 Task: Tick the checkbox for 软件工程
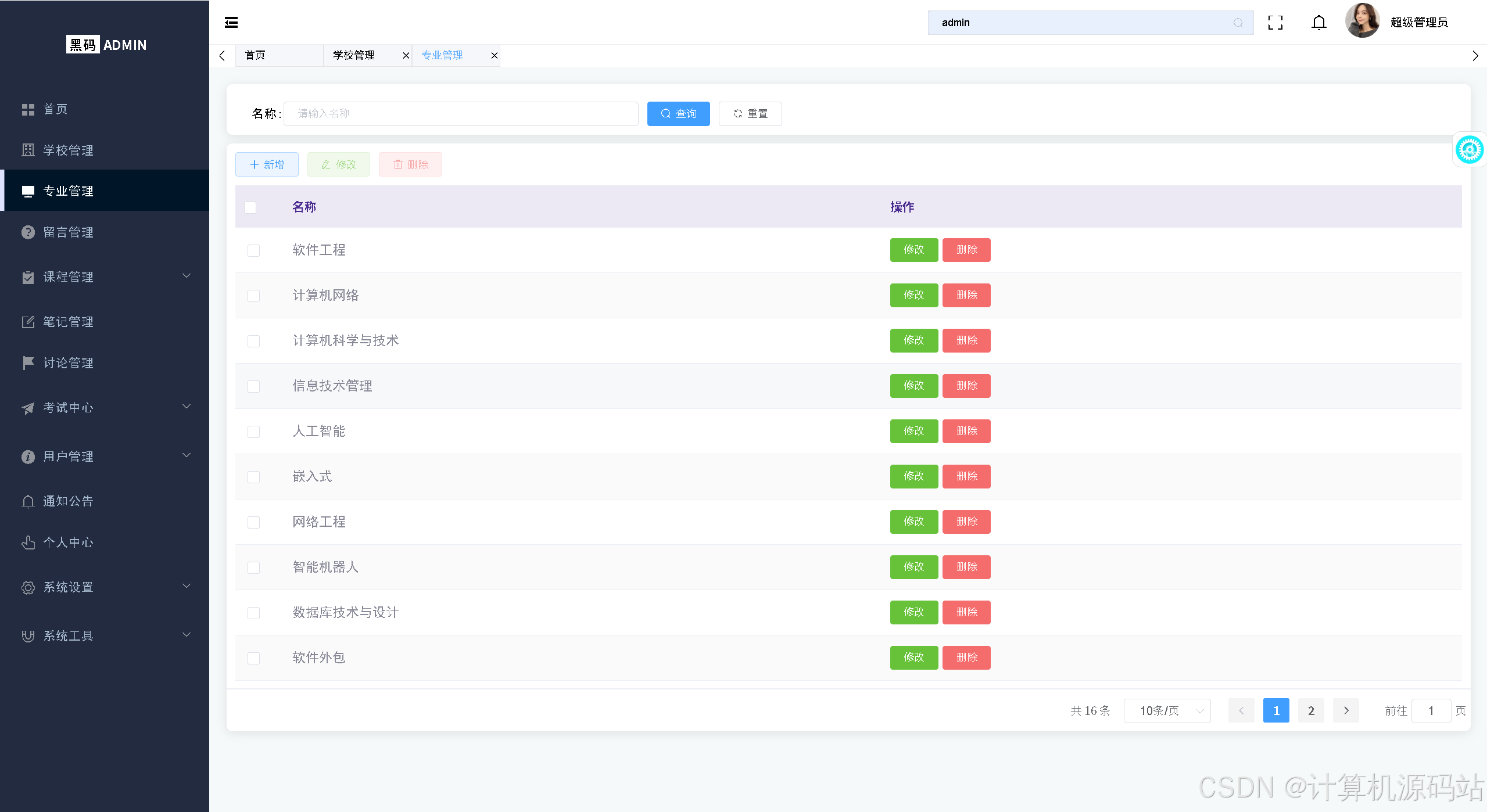253,250
